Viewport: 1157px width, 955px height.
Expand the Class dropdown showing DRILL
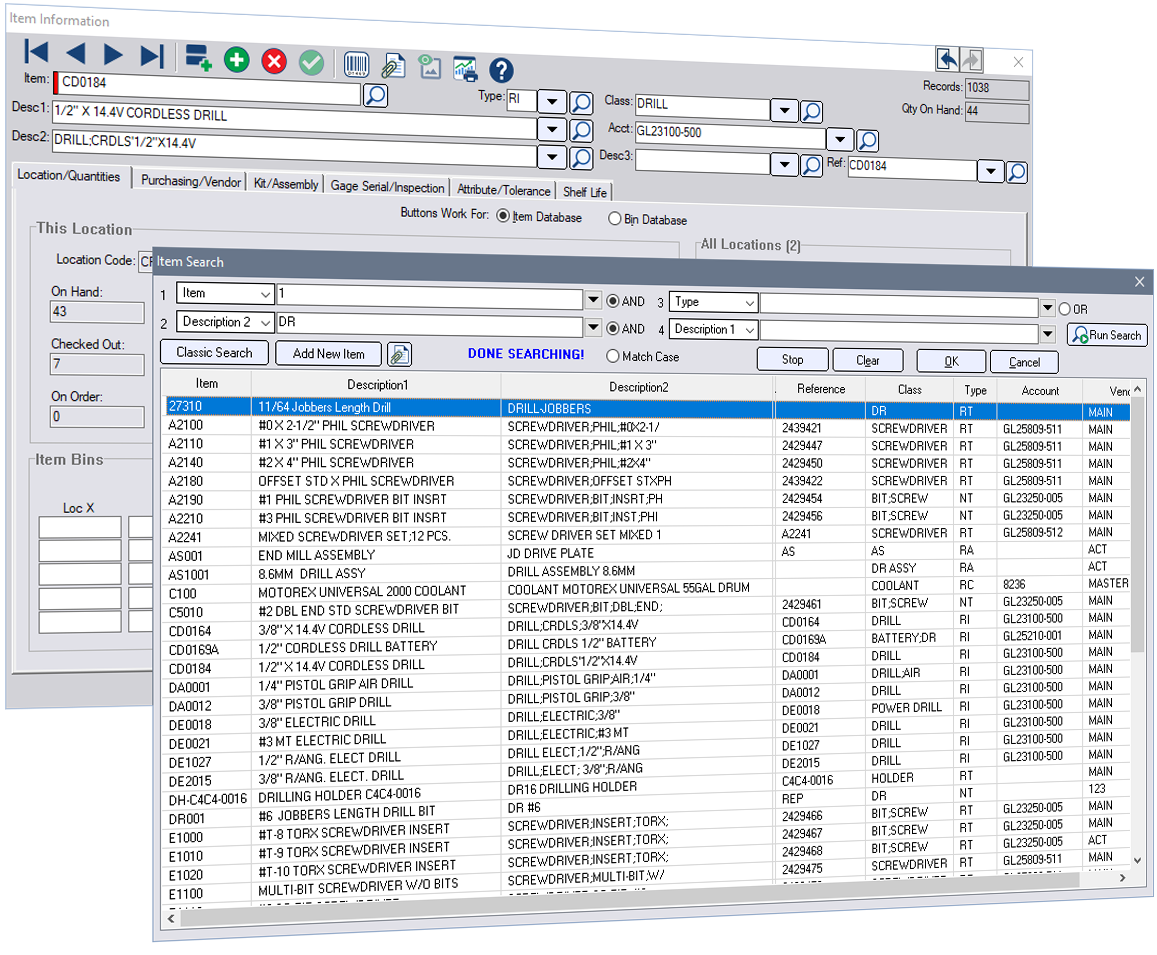[785, 111]
